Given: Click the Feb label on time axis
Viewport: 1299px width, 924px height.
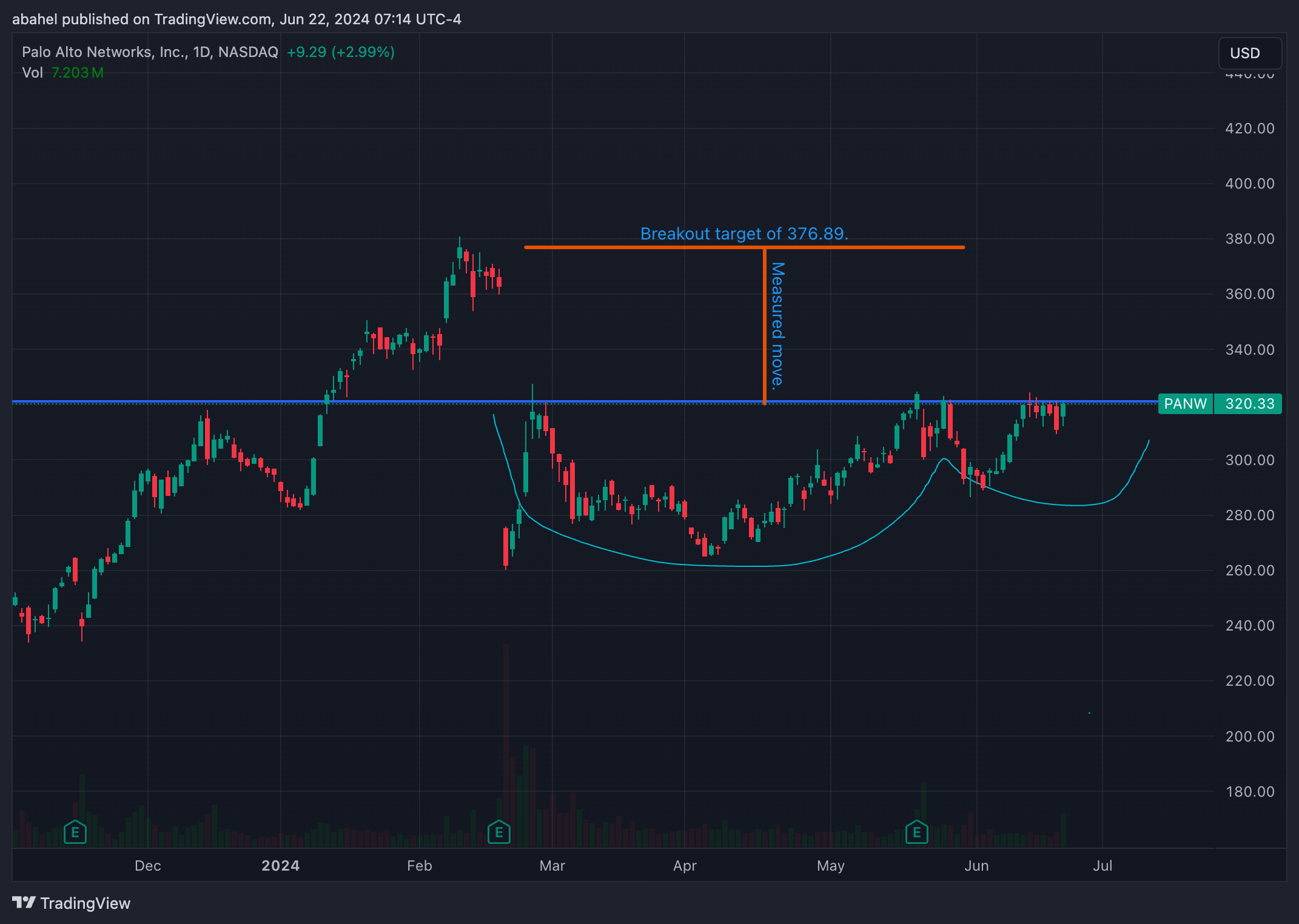Looking at the screenshot, I should coord(420,866).
